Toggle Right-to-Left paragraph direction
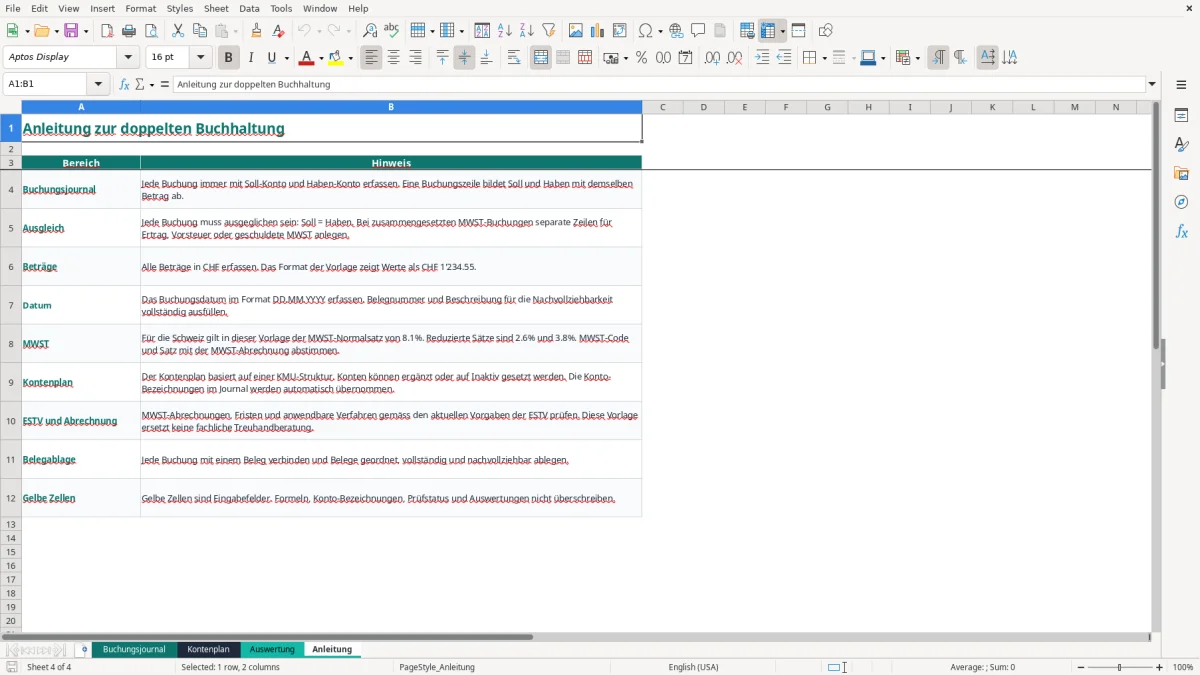 tap(960, 58)
